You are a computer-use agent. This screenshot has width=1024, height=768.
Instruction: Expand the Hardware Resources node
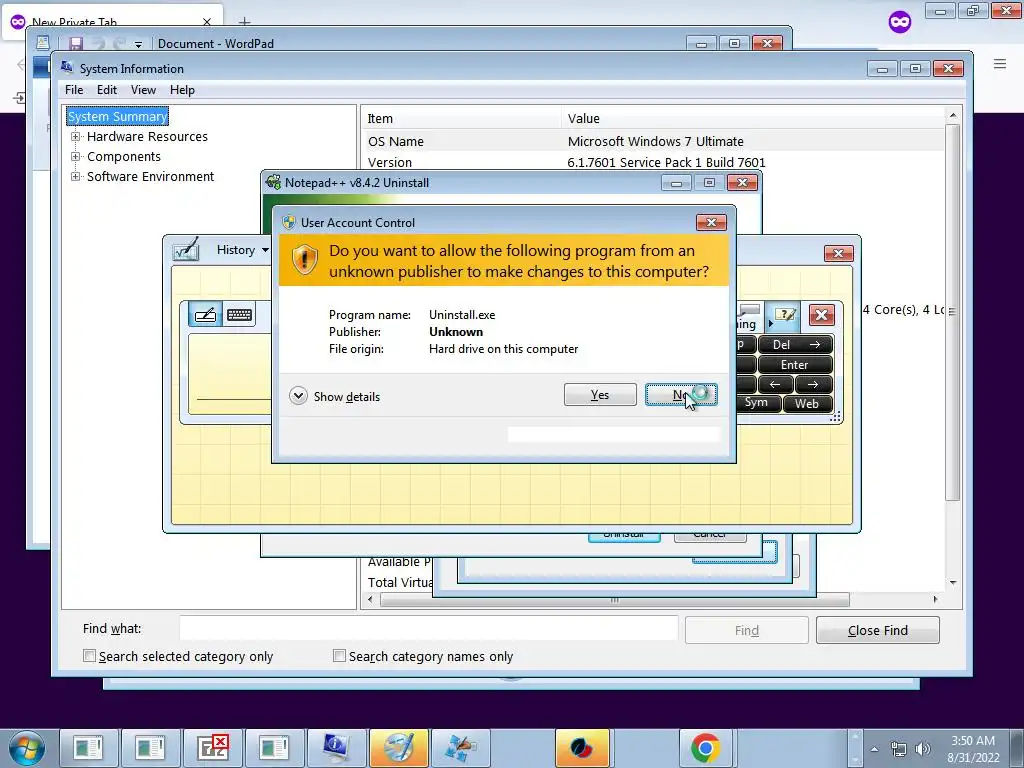76,136
